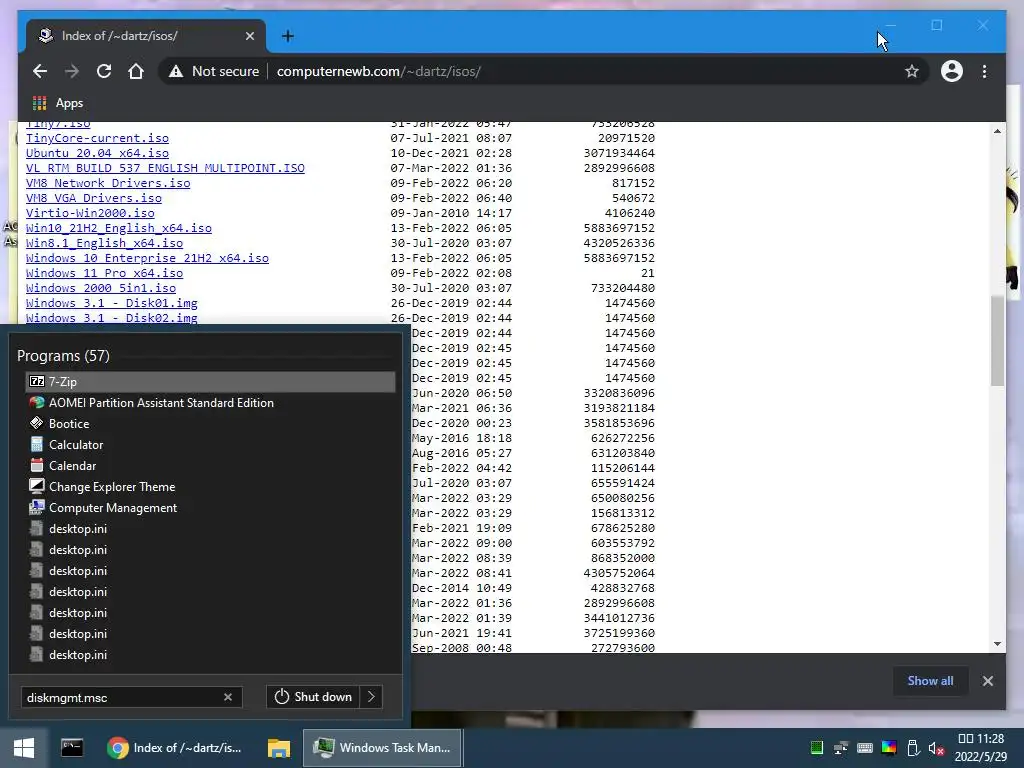Click the page scrollbar up arrow
Viewport: 1024px width, 768px height.
coord(997,131)
